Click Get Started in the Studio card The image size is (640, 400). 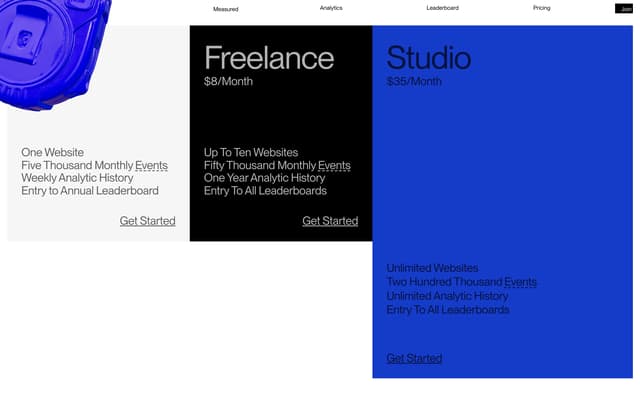point(414,358)
